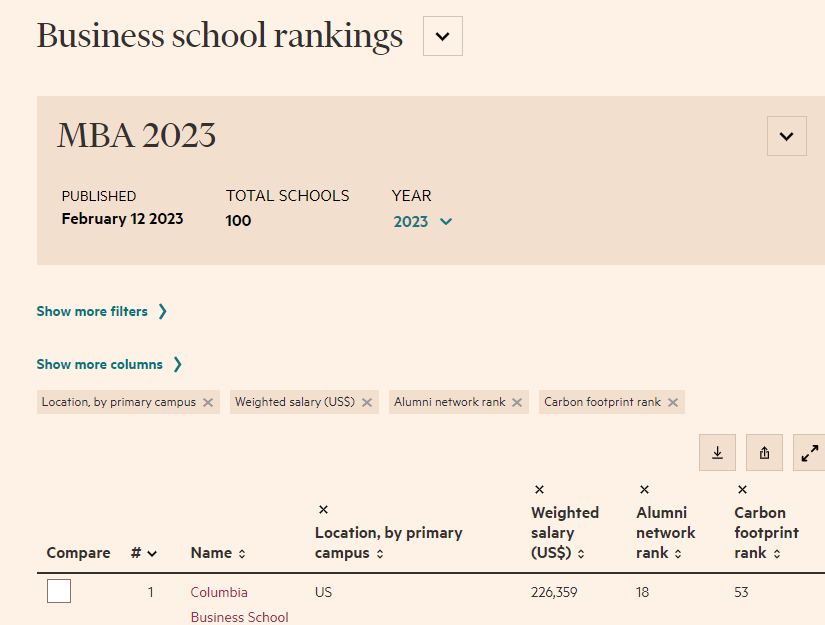Open the expand fullscreen view icon

[809, 452]
